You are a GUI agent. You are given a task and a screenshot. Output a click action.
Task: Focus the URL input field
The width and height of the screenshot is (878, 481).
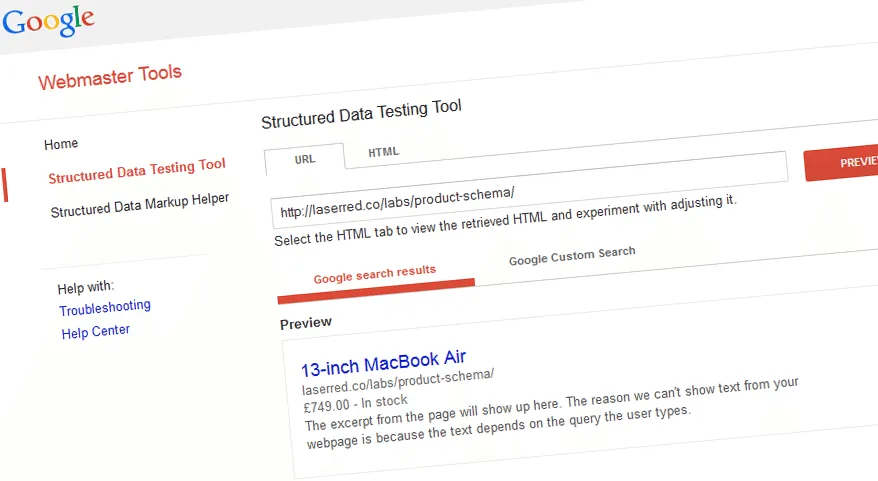pos(529,190)
